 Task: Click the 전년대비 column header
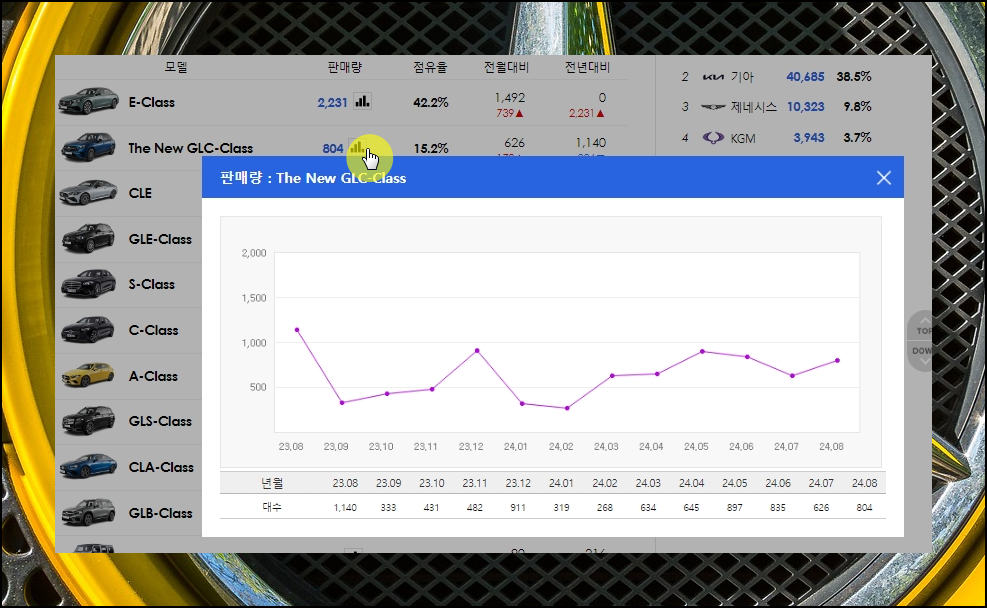pos(587,67)
